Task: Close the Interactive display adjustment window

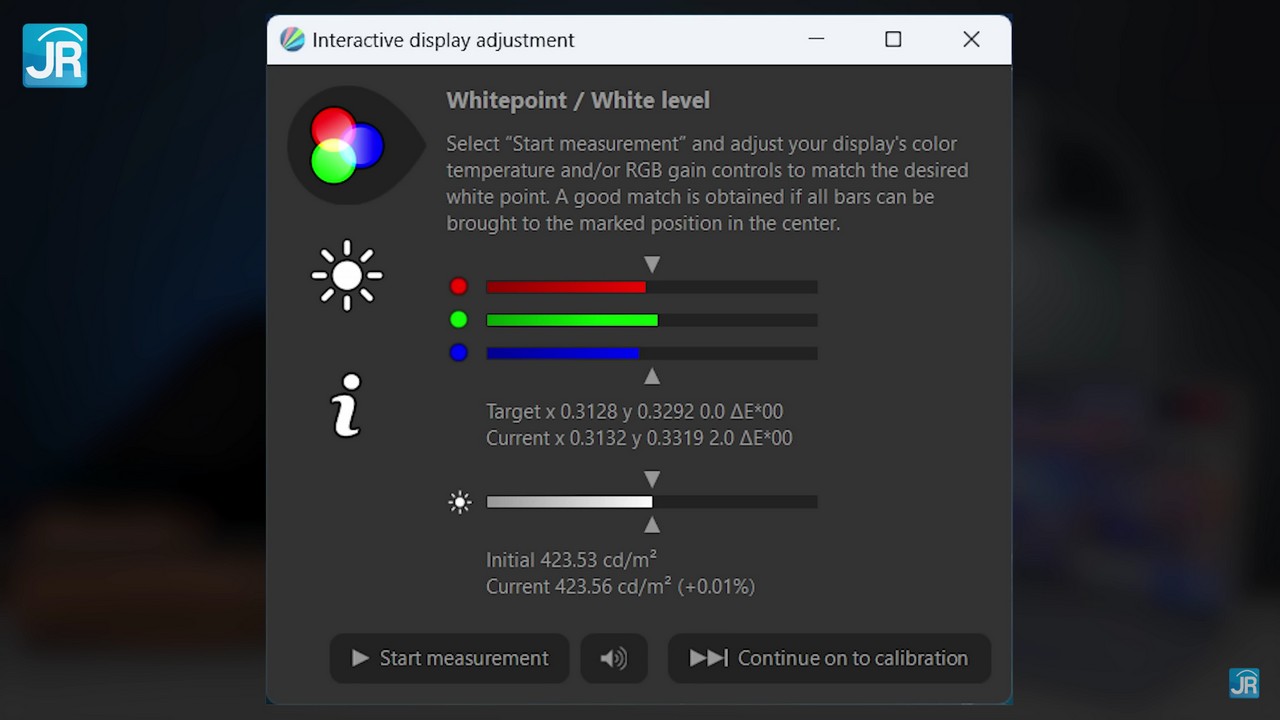Action: point(971,39)
